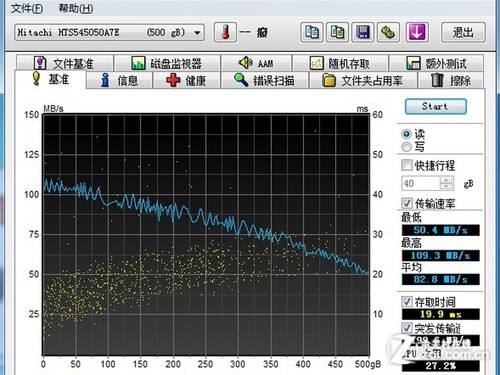Switch to the 信息 info tab

(119, 80)
